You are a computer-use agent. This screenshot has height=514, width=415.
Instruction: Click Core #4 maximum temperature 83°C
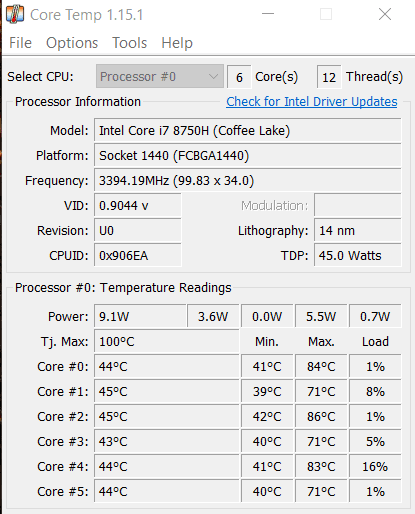321,467
